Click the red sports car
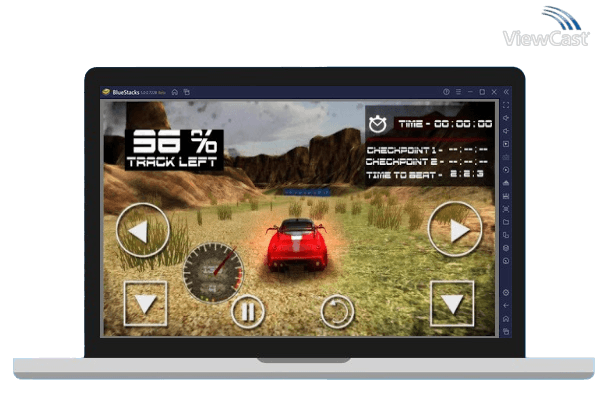602x414 pixels. [297, 245]
